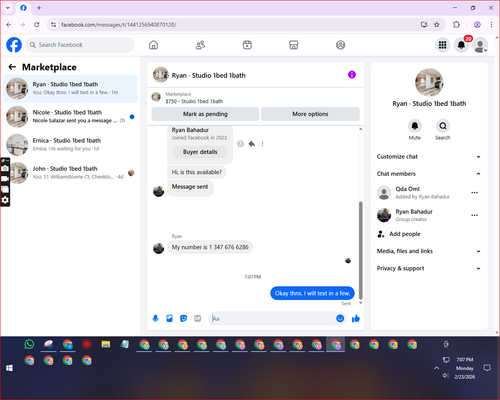The width and height of the screenshot is (500, 400).
Task: Open settings gear in the side capture toolbar
Action: pos(5,200)
